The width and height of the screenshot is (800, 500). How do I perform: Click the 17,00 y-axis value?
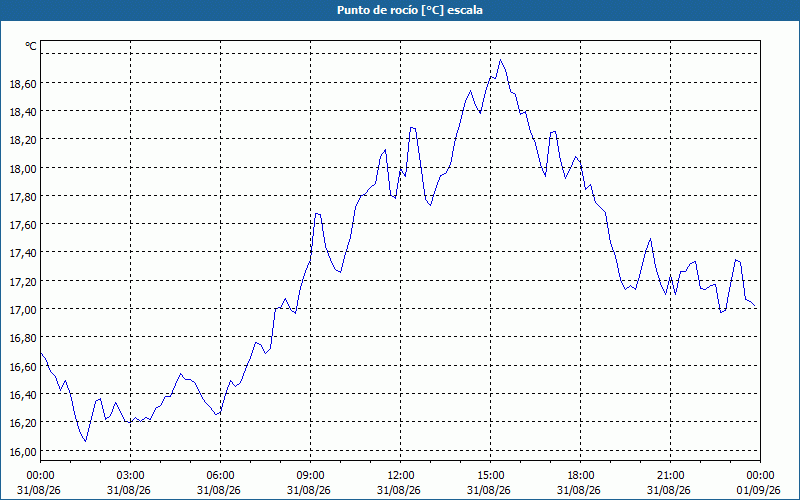[23, 310]
